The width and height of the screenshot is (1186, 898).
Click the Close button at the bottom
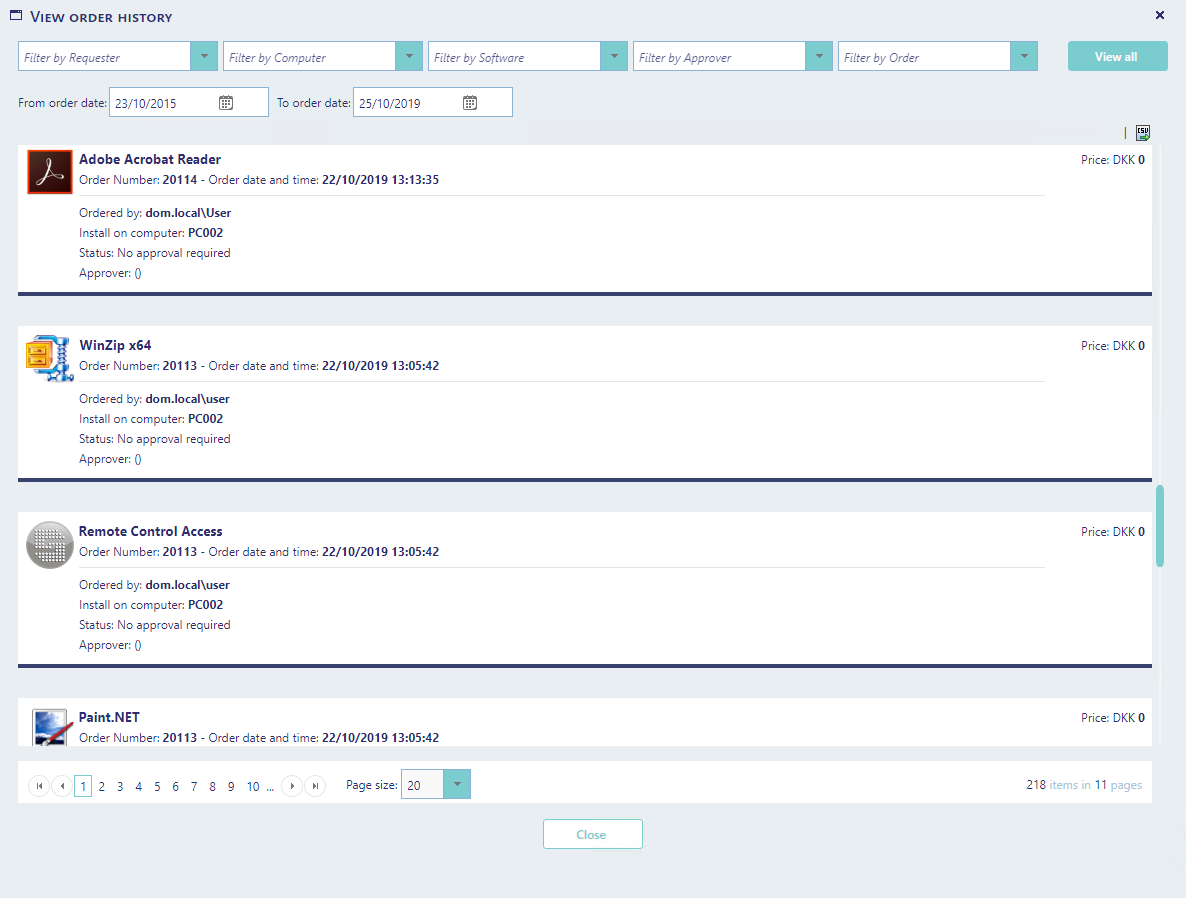(x=592, y=834)
